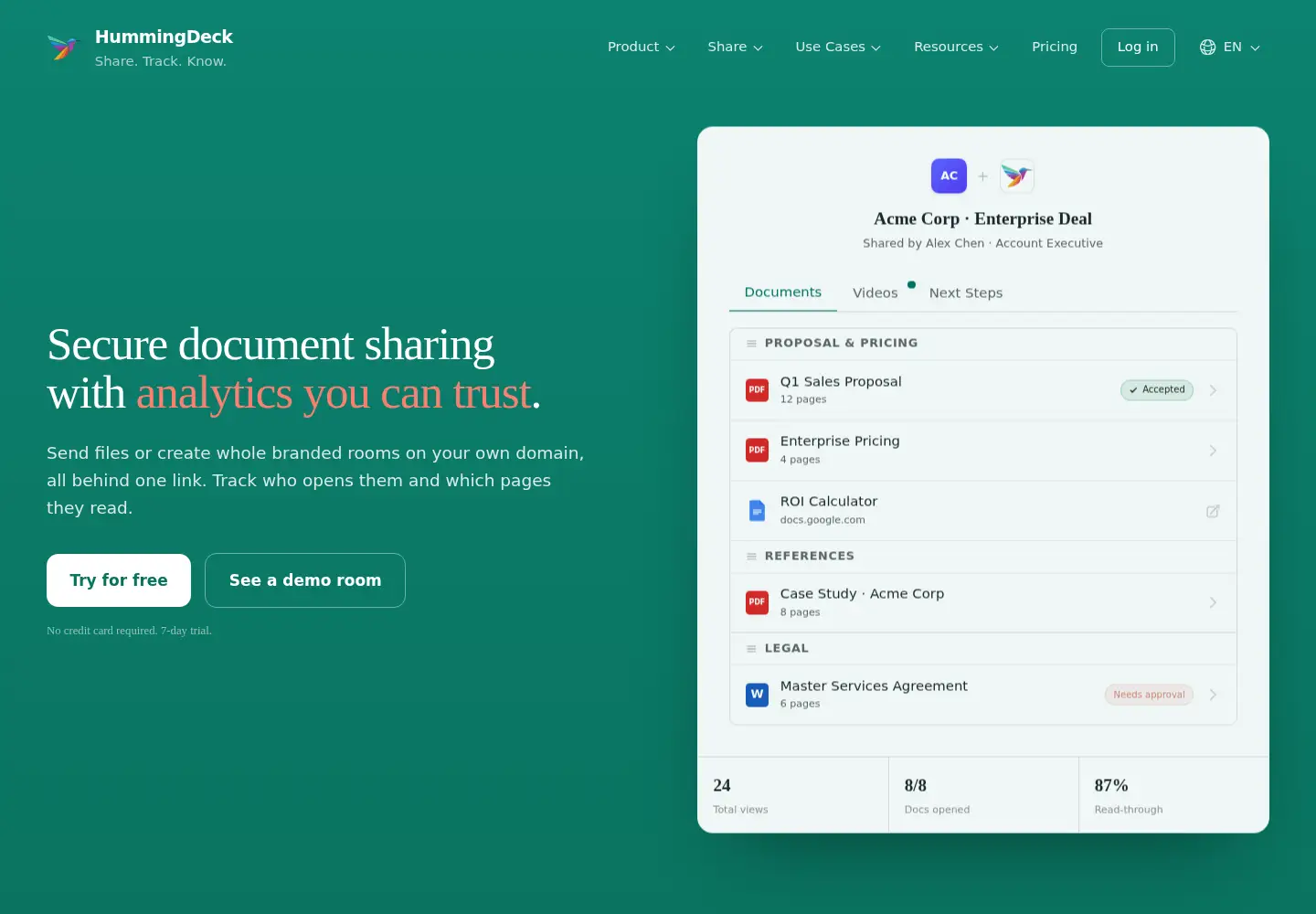Click the purple AC avatar icon

[949, 175]
